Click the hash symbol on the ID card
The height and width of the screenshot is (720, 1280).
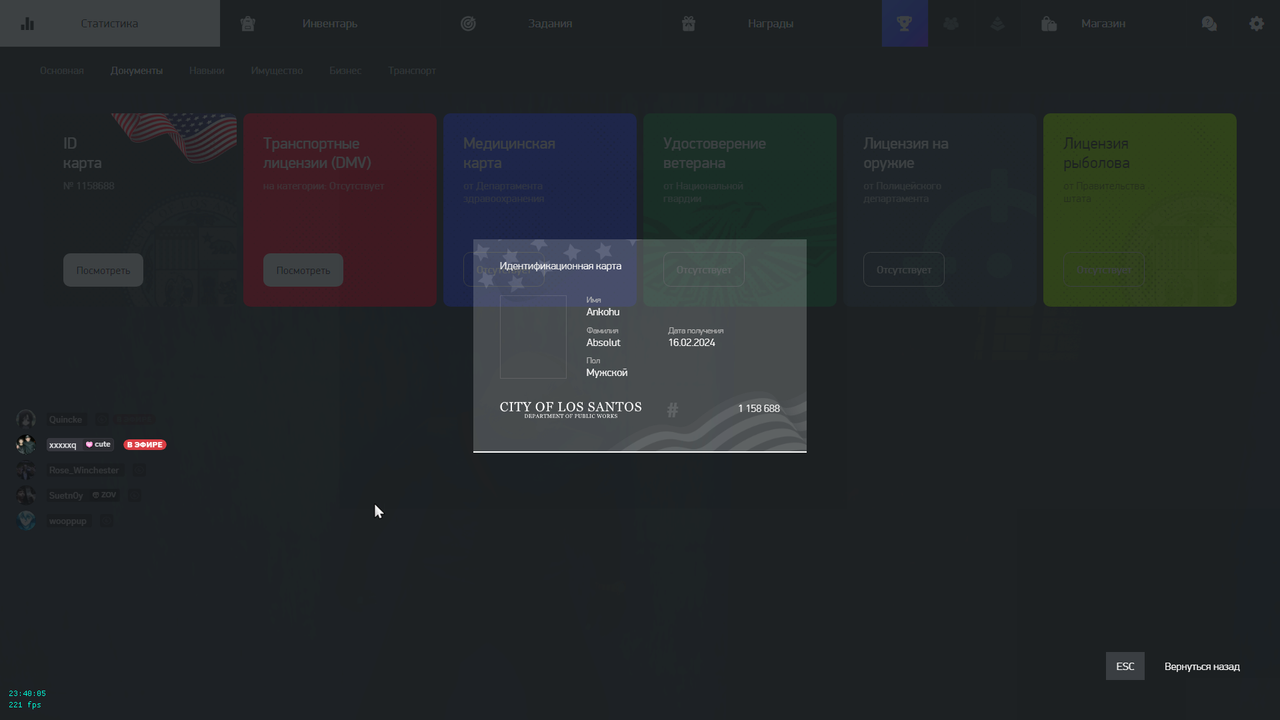[672, 410]
